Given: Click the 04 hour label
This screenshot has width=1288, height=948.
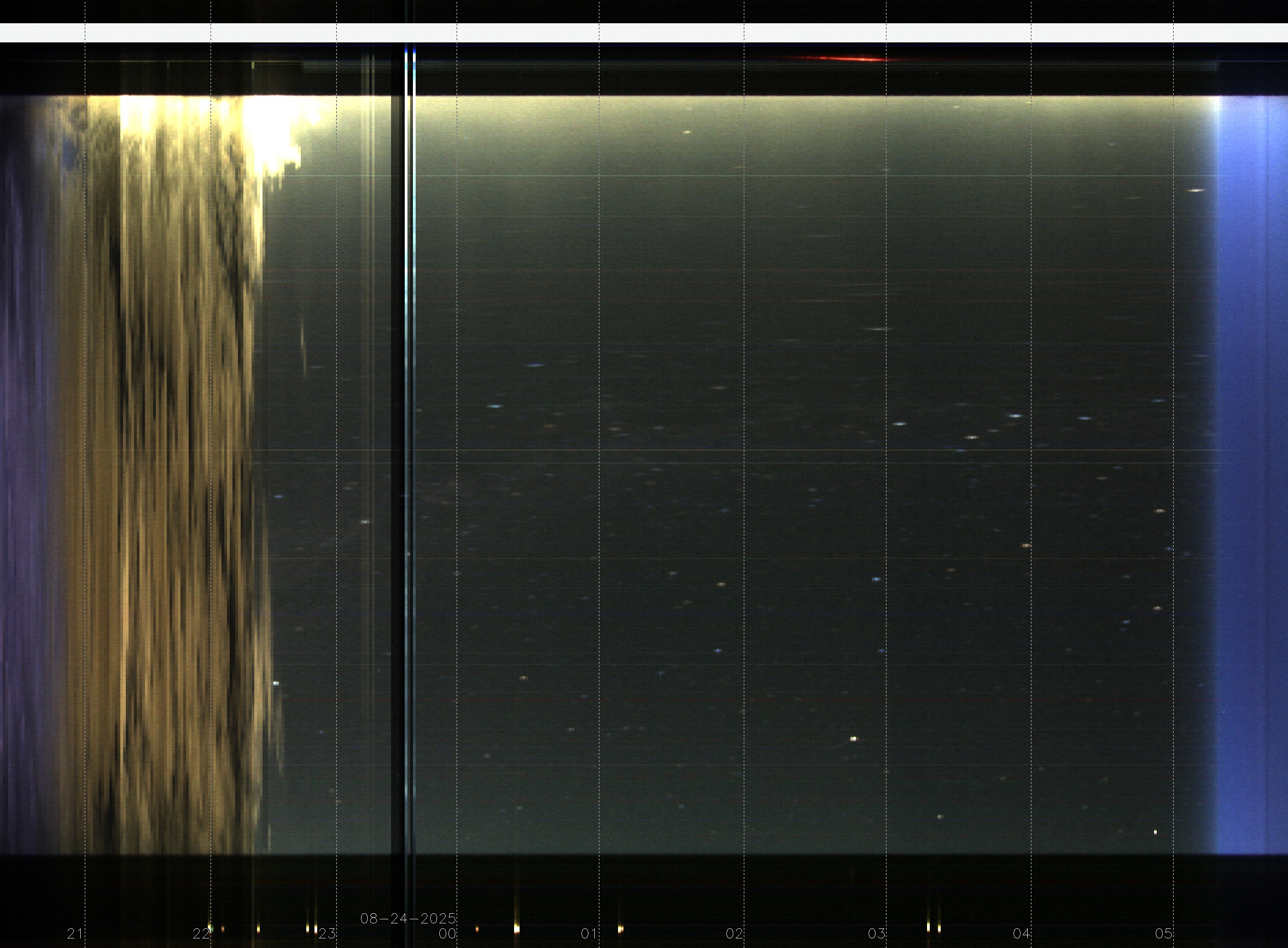Looking at the screenshot, I should [1022, 934].
